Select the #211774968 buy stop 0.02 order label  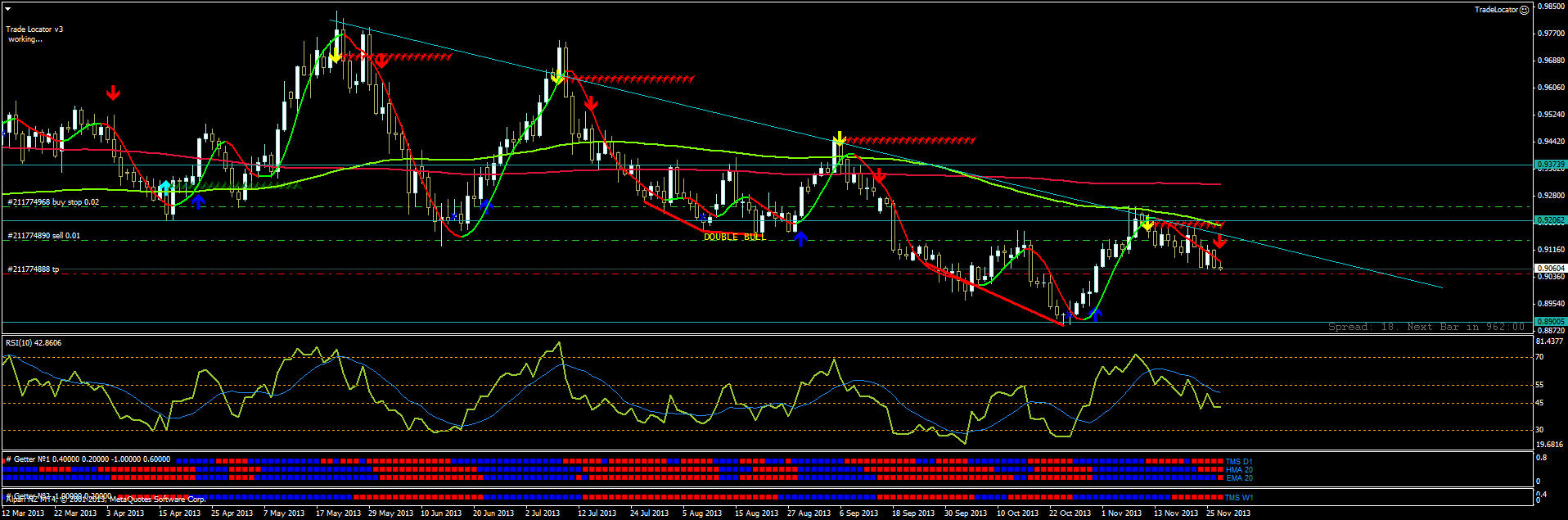[53, 202]
